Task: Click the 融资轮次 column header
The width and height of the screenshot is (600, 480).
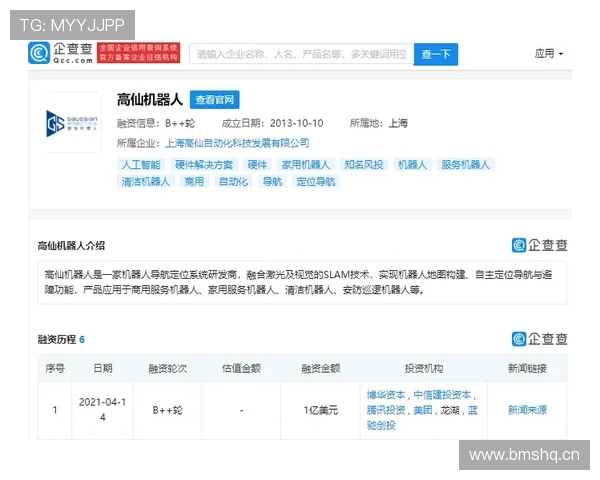Action: tap(168, 369)
